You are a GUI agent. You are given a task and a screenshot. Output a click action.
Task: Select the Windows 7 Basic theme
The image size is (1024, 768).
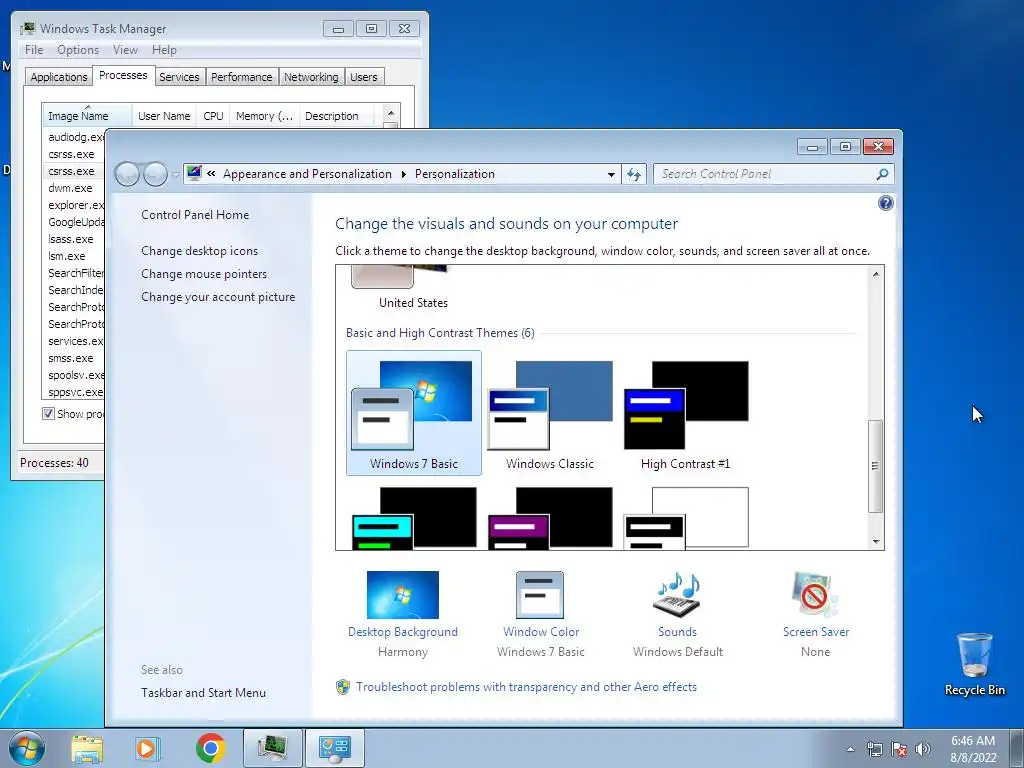click(x=413, y=413)
